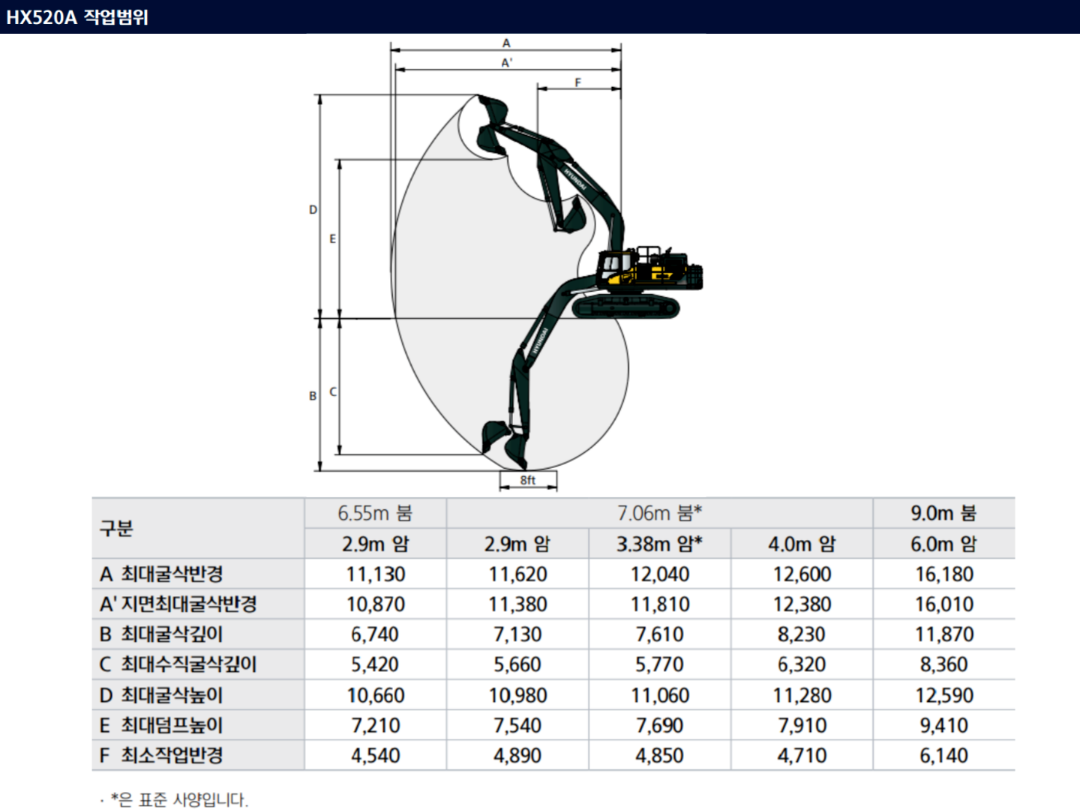
Task: Click the dimension letter 'D' in the diagram
Action: [313, 209]
